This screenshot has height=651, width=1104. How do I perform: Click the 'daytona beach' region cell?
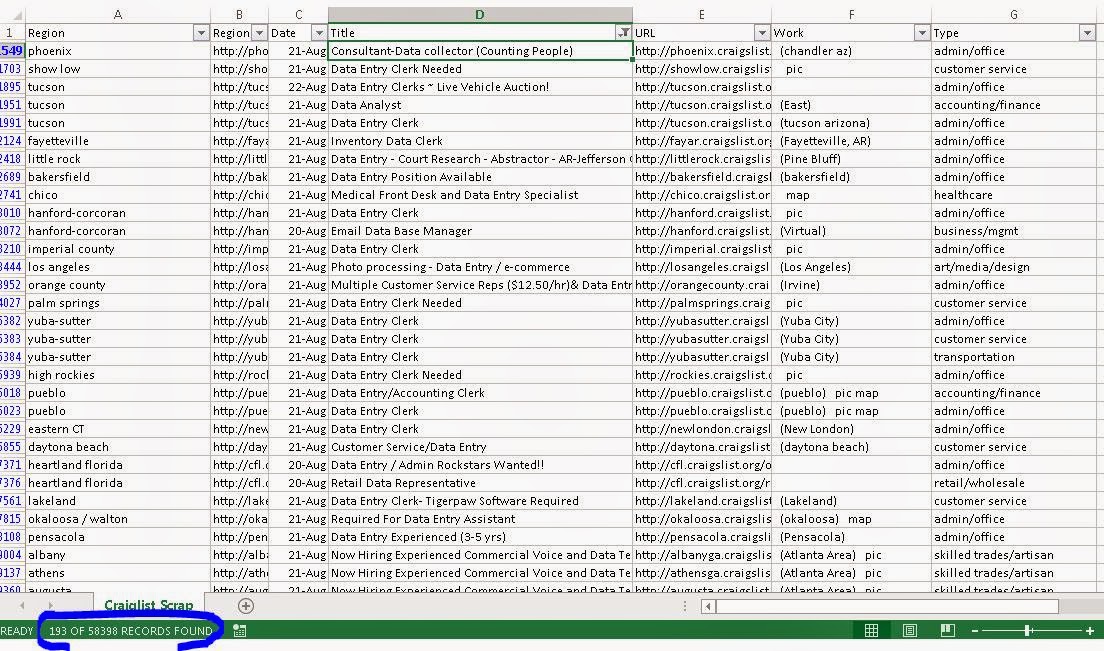[x=118, y=447]
